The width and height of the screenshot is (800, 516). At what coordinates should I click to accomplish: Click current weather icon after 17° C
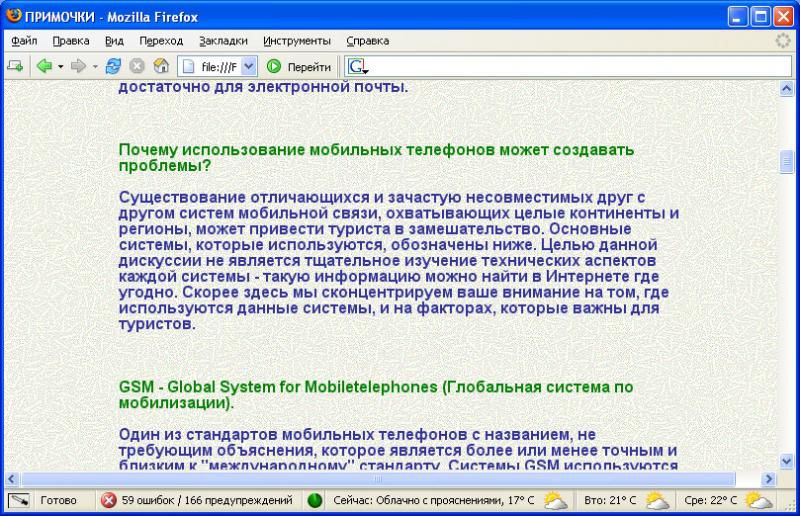pos(555,500)
